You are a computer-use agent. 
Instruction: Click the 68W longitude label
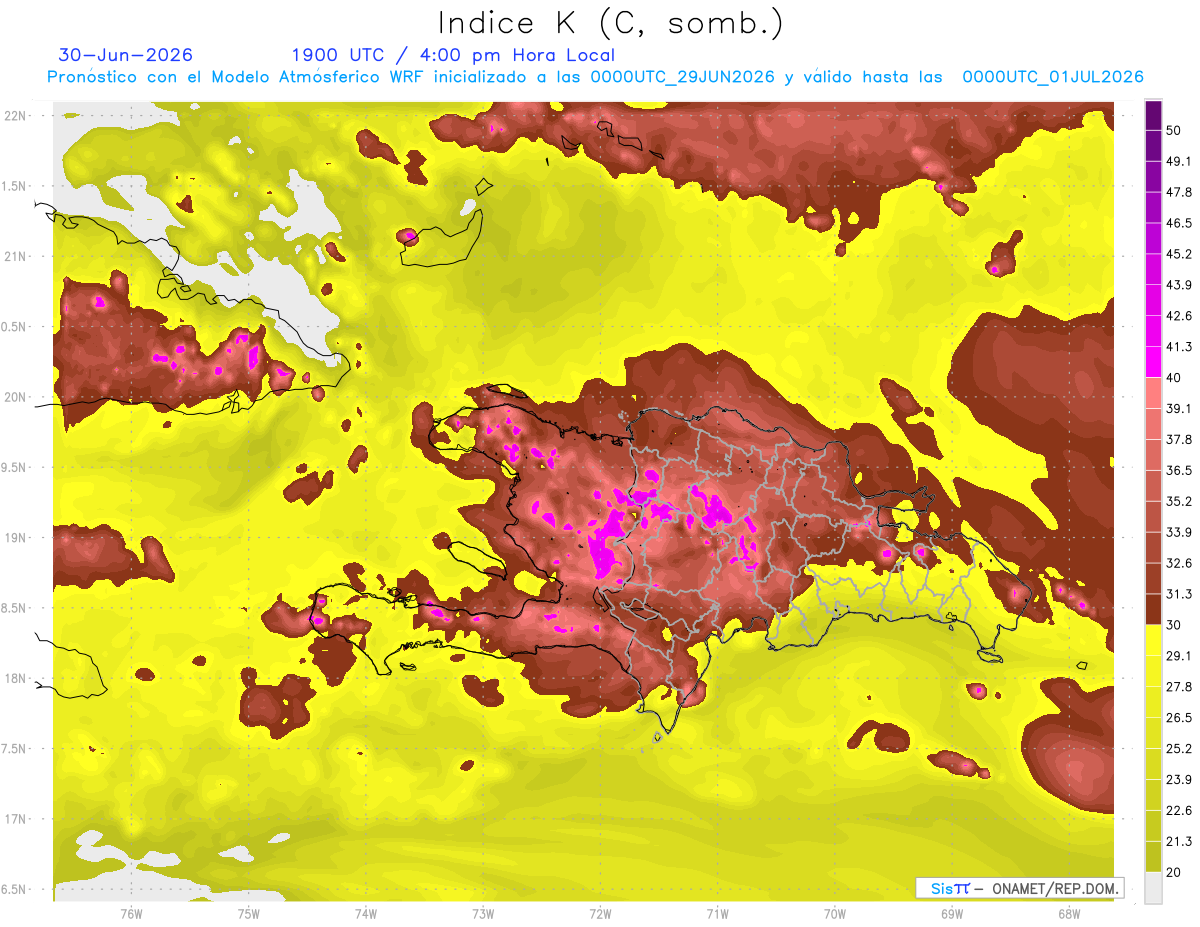[1069, 913]
